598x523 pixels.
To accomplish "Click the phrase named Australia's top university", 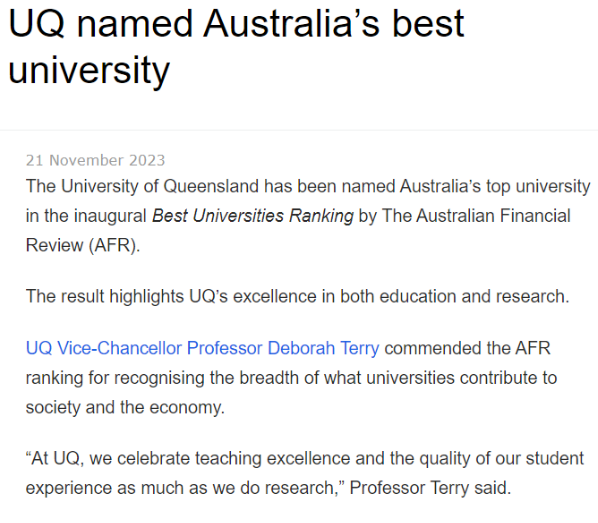I will point(466,187).
